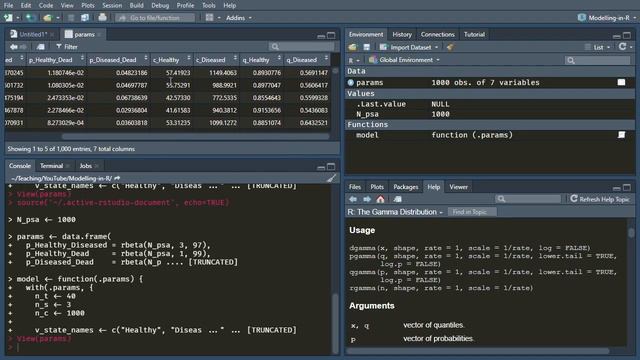The width and height of the screenshot is (640, 360).
Task: Open the File menu
Action: [x=8, y=5]
